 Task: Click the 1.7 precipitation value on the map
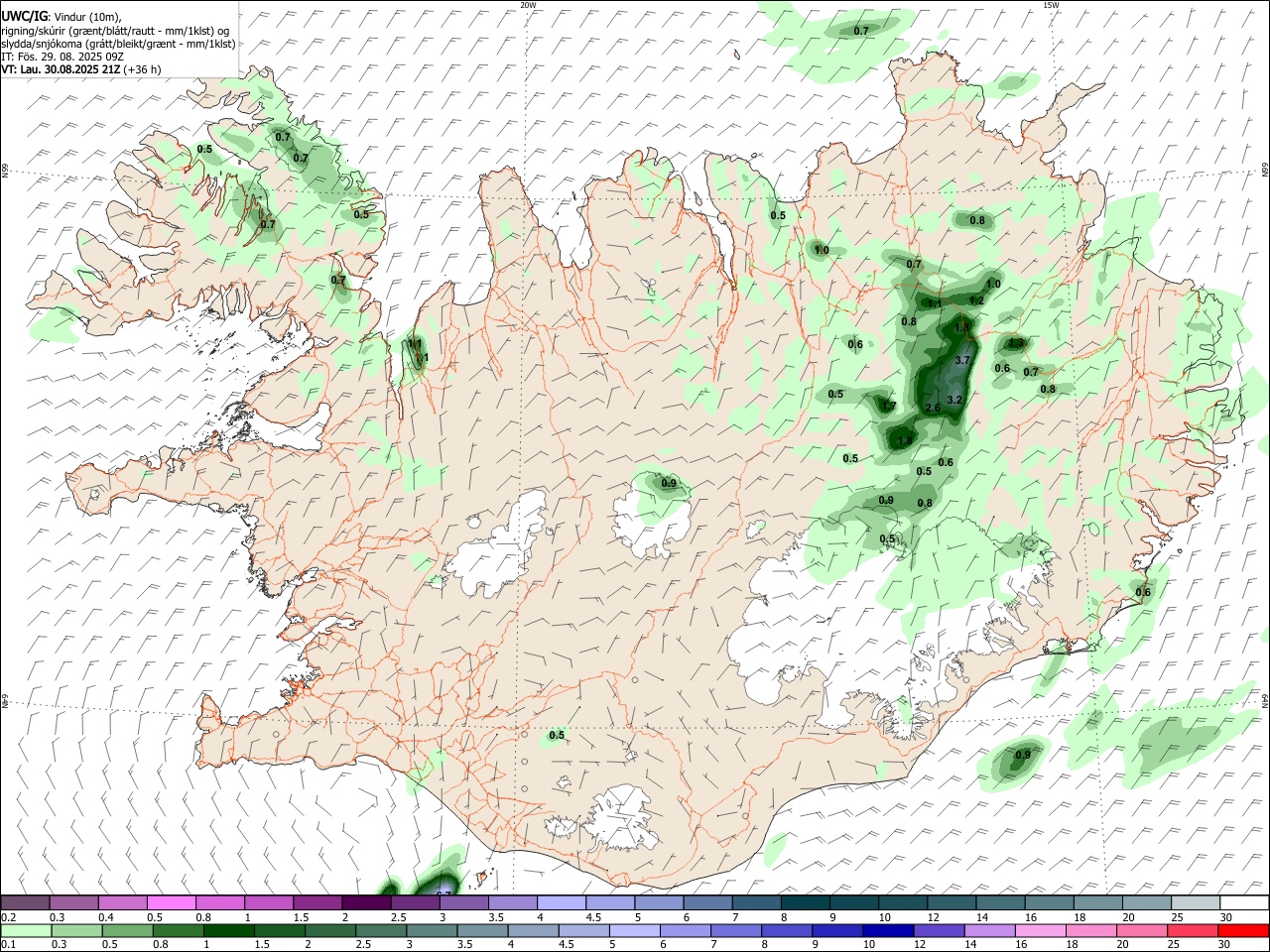[x=889, y=407]
